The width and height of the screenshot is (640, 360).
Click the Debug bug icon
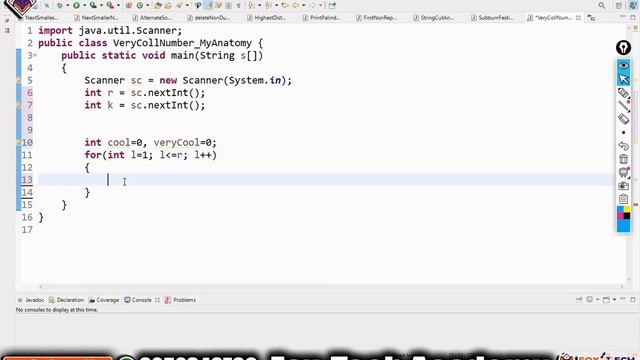tap(60, 5)
